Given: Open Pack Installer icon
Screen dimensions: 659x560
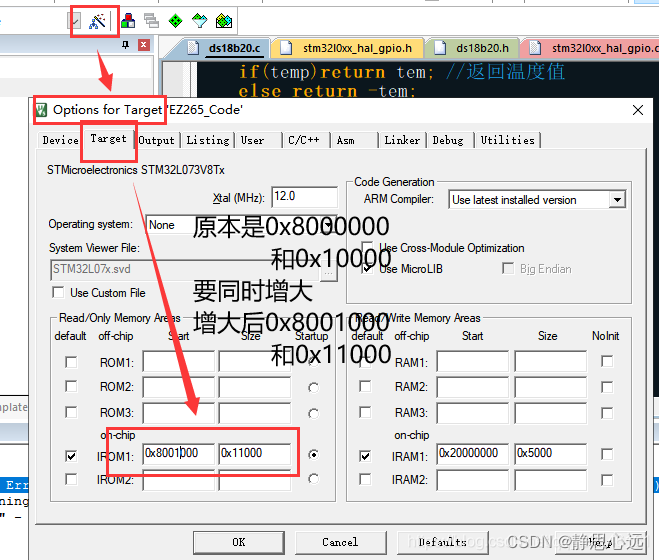Looking at the screenshot, I should click(x=224, y=21).
